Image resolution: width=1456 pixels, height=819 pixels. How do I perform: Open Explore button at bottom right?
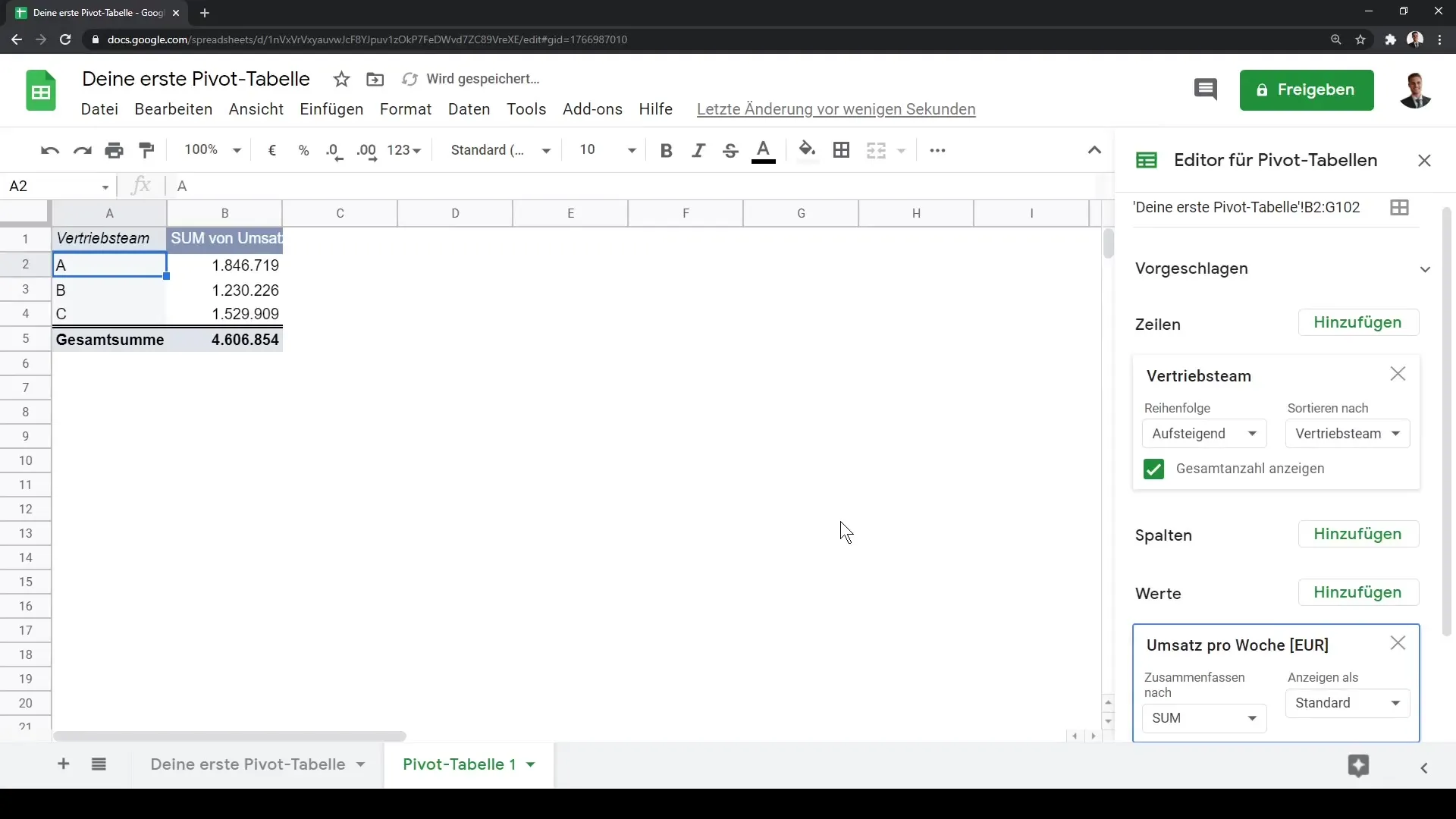(1358, 766)
